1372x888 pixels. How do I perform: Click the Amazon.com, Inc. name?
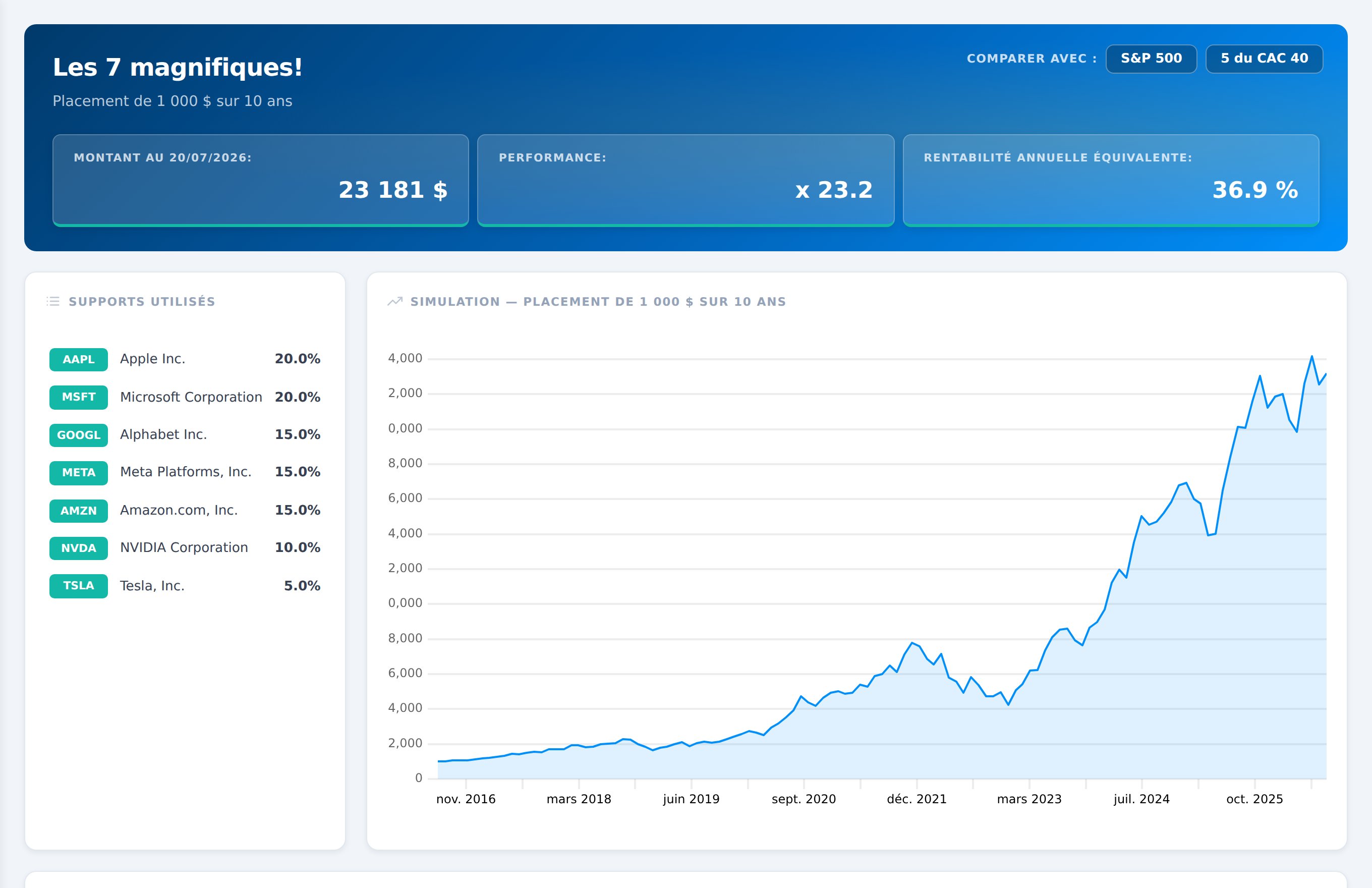(x=179, y=510)
